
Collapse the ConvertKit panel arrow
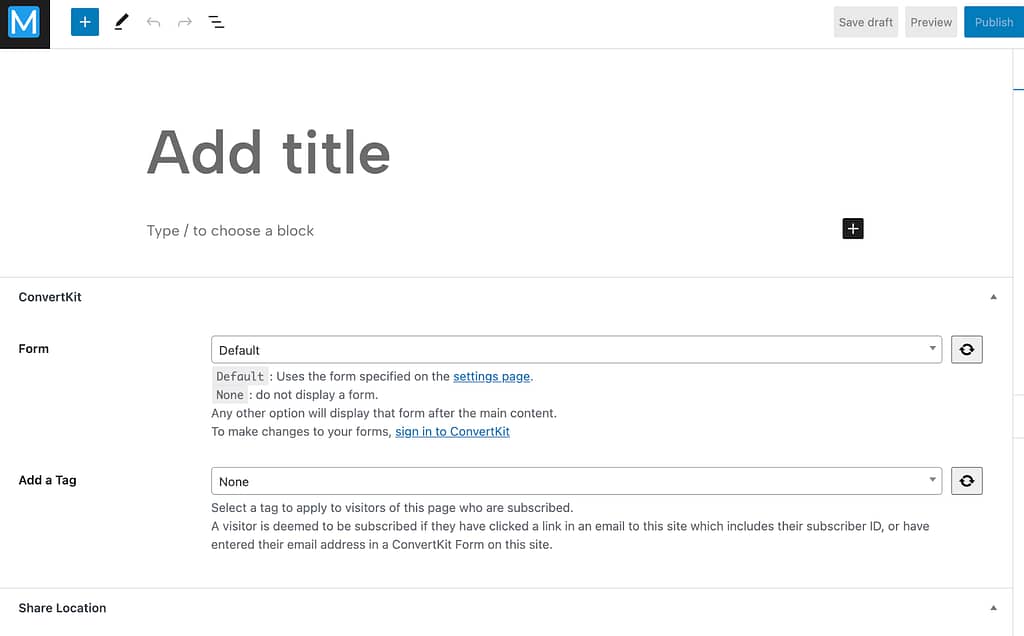[993, 297]
